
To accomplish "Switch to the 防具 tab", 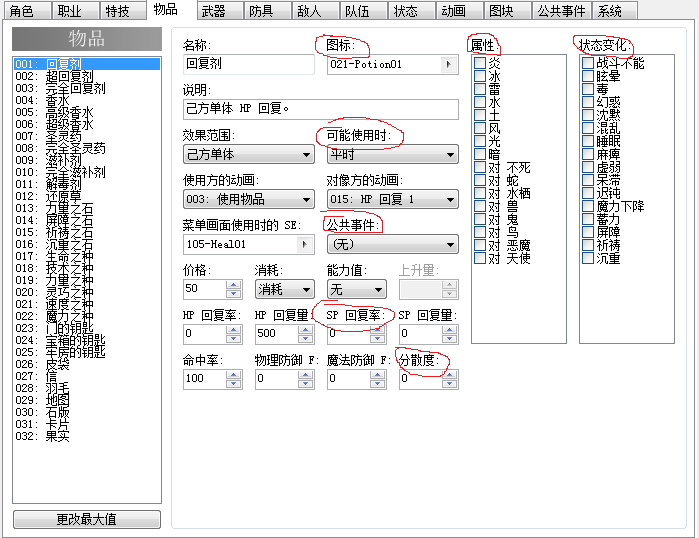I will pyautogui.click(x=268, y=11).
